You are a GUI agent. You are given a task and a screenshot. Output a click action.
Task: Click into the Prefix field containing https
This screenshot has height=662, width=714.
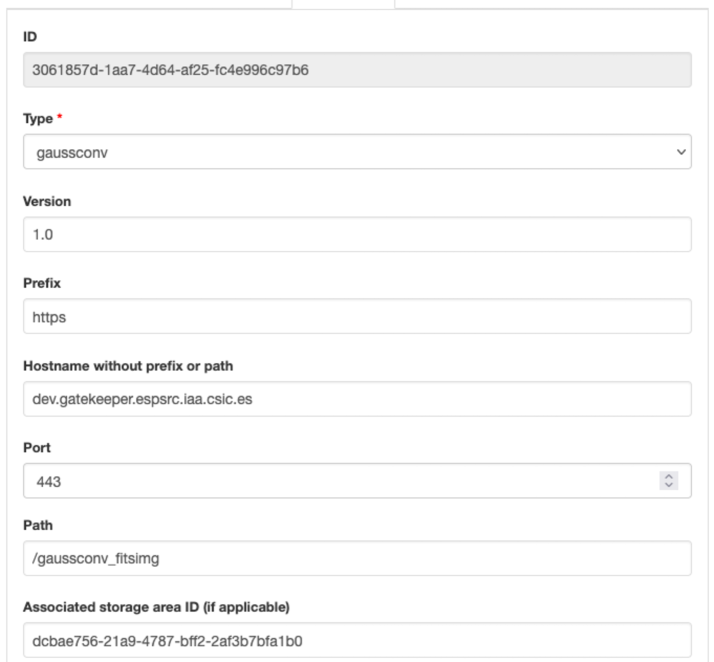356,317
